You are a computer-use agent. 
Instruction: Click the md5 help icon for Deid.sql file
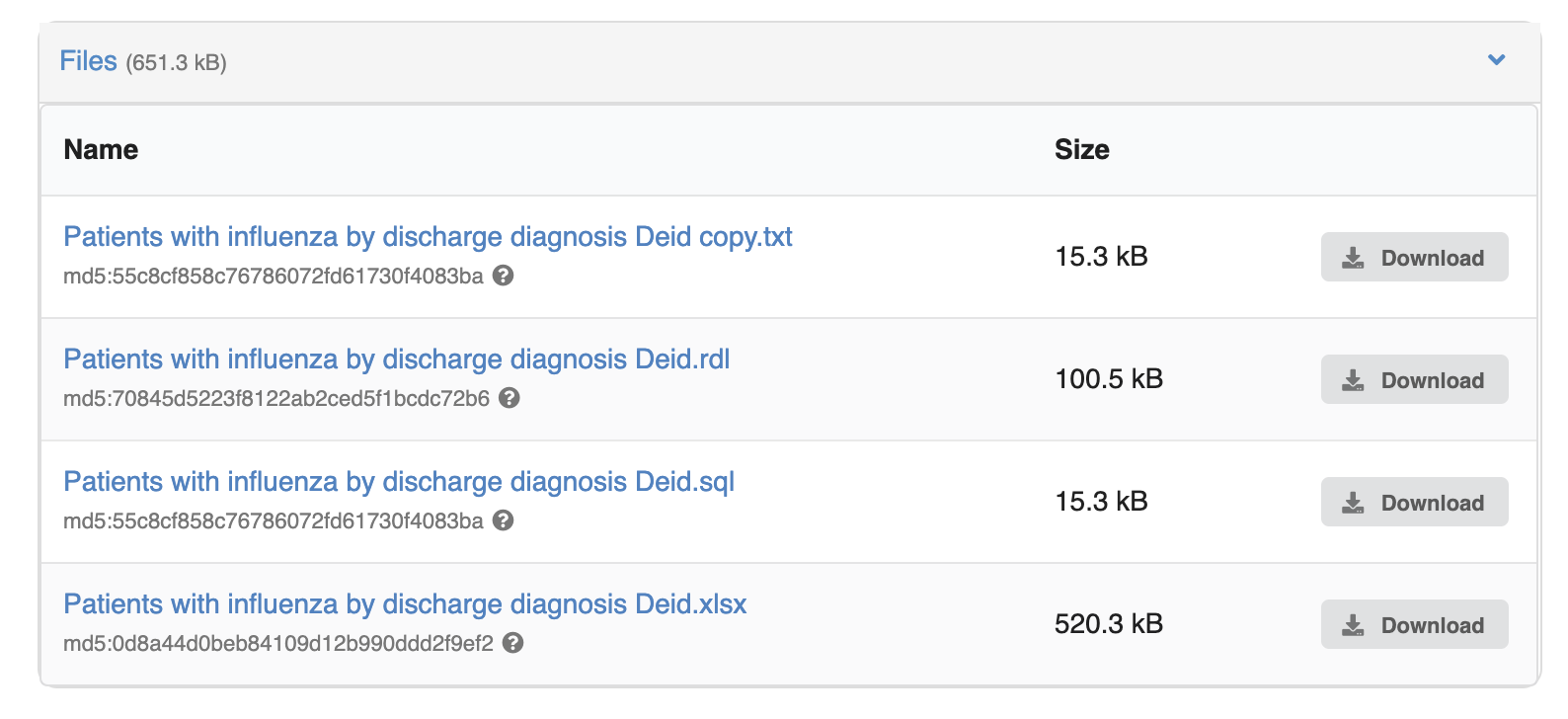[503, 520]
